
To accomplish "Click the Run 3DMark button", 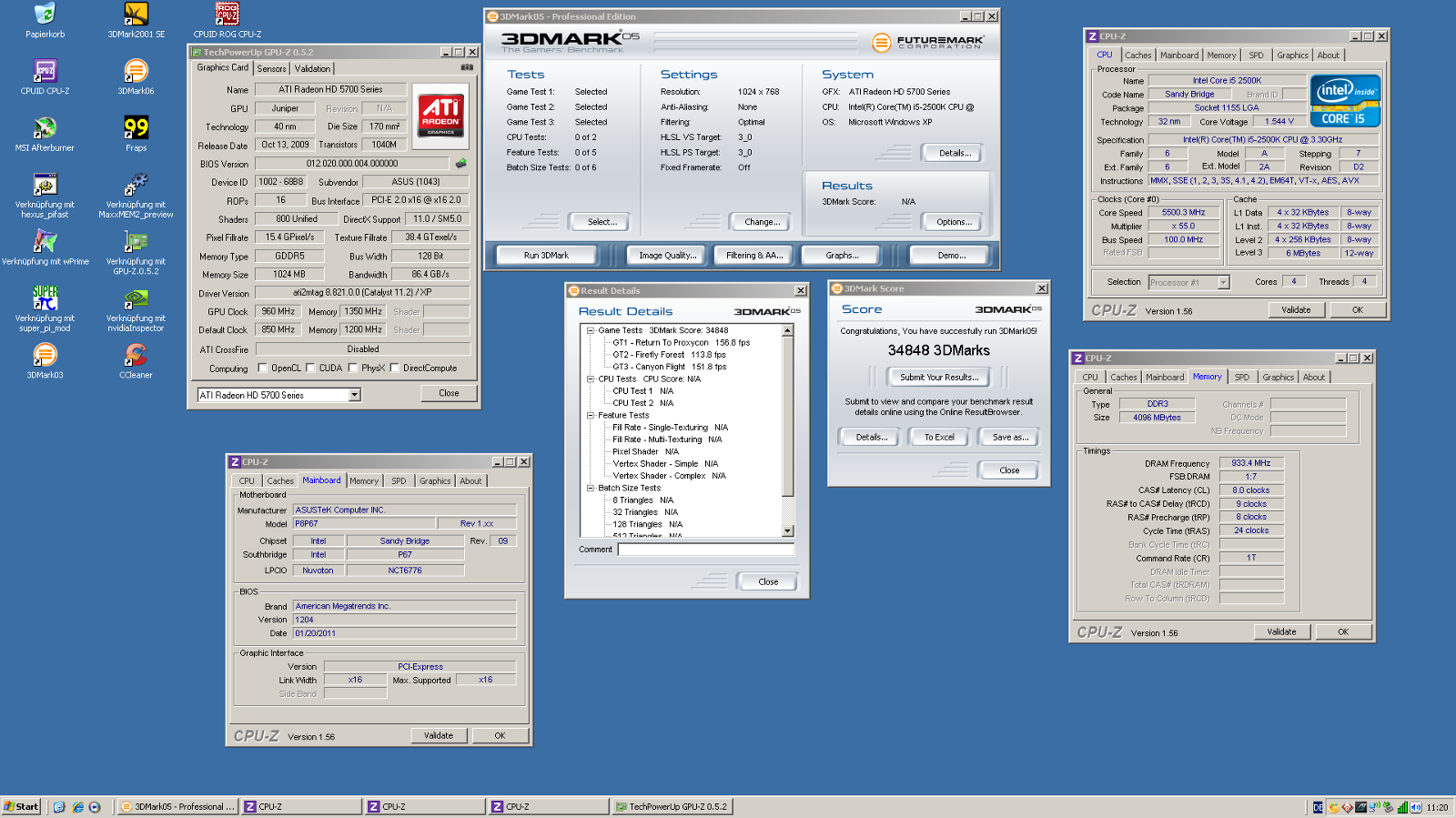I will pyautogui.click(x=546, y=256).
